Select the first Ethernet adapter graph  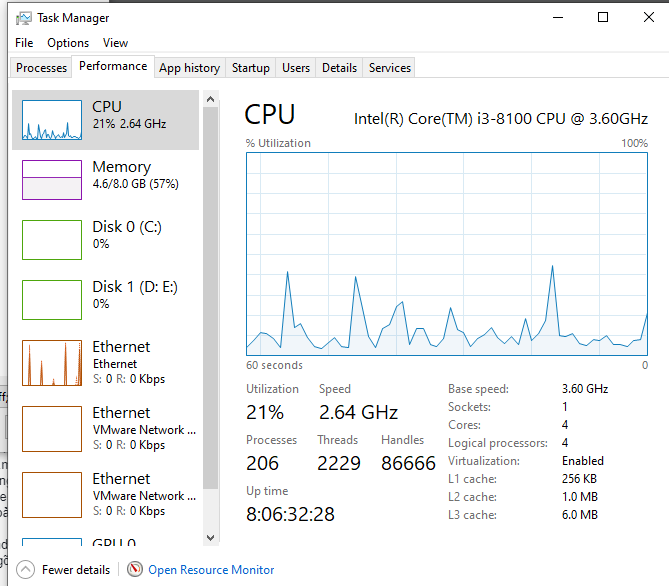52,363
